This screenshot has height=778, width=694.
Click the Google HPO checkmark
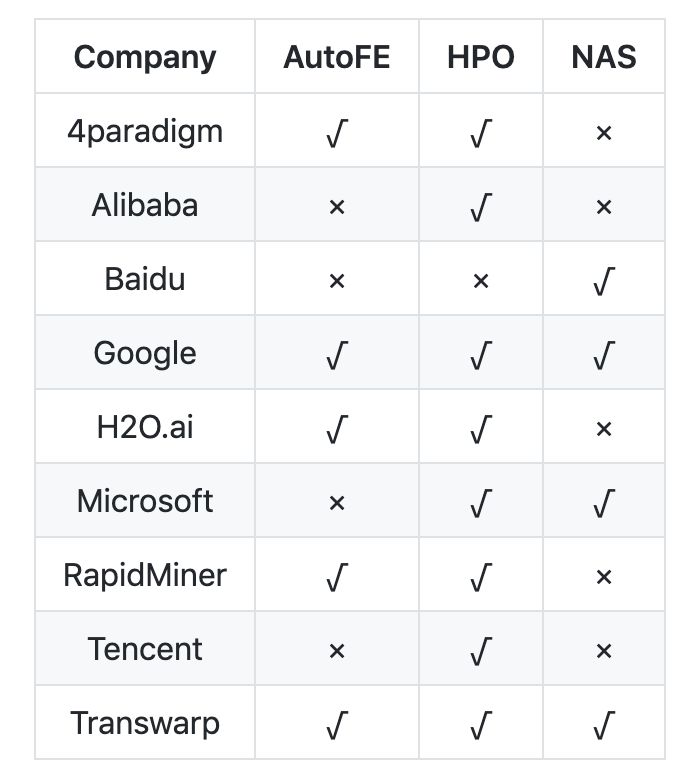480,355
